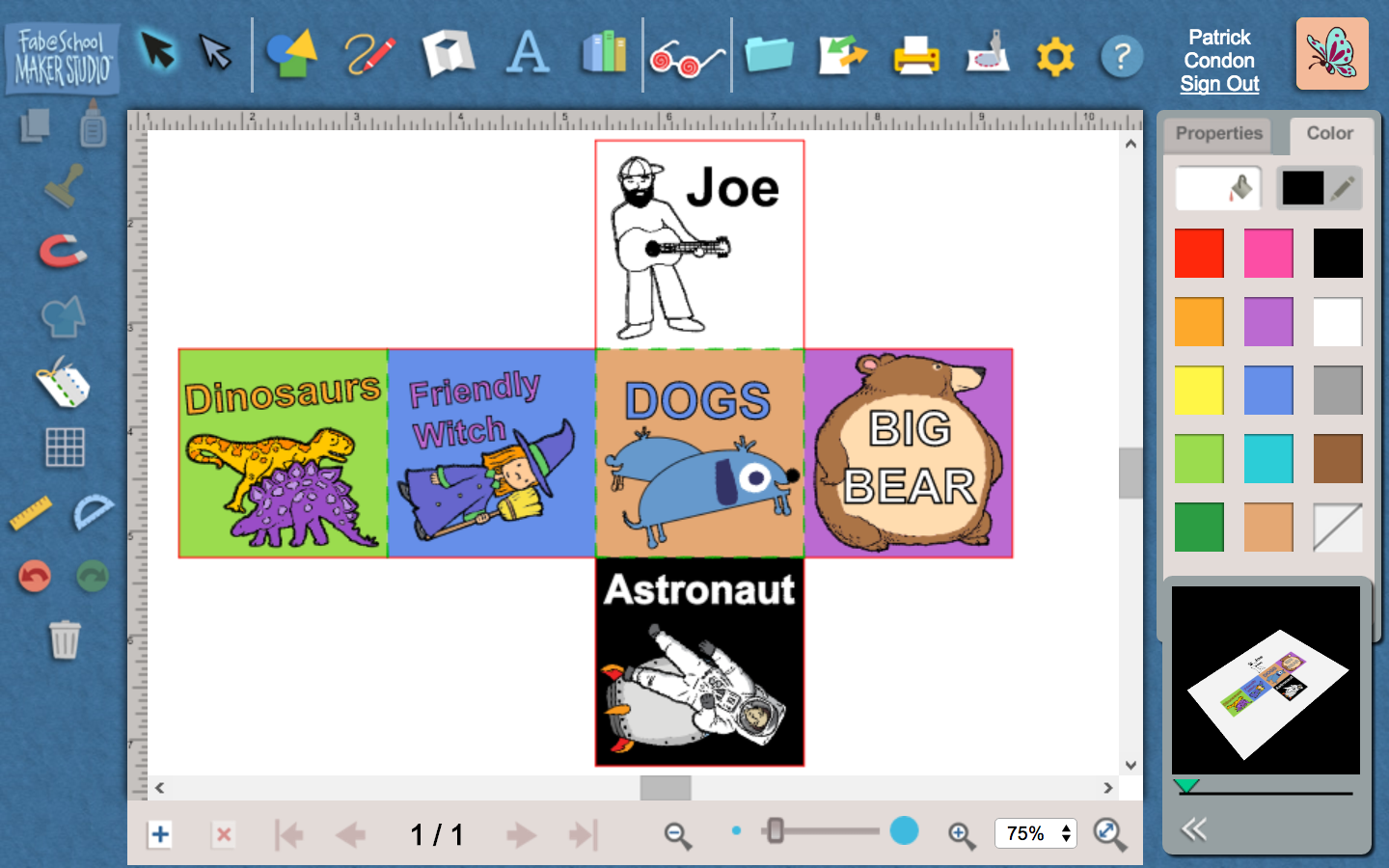This screenshot has height=868, width=1389.
Task: Go to the last page
Action: (x=584, y=834)
